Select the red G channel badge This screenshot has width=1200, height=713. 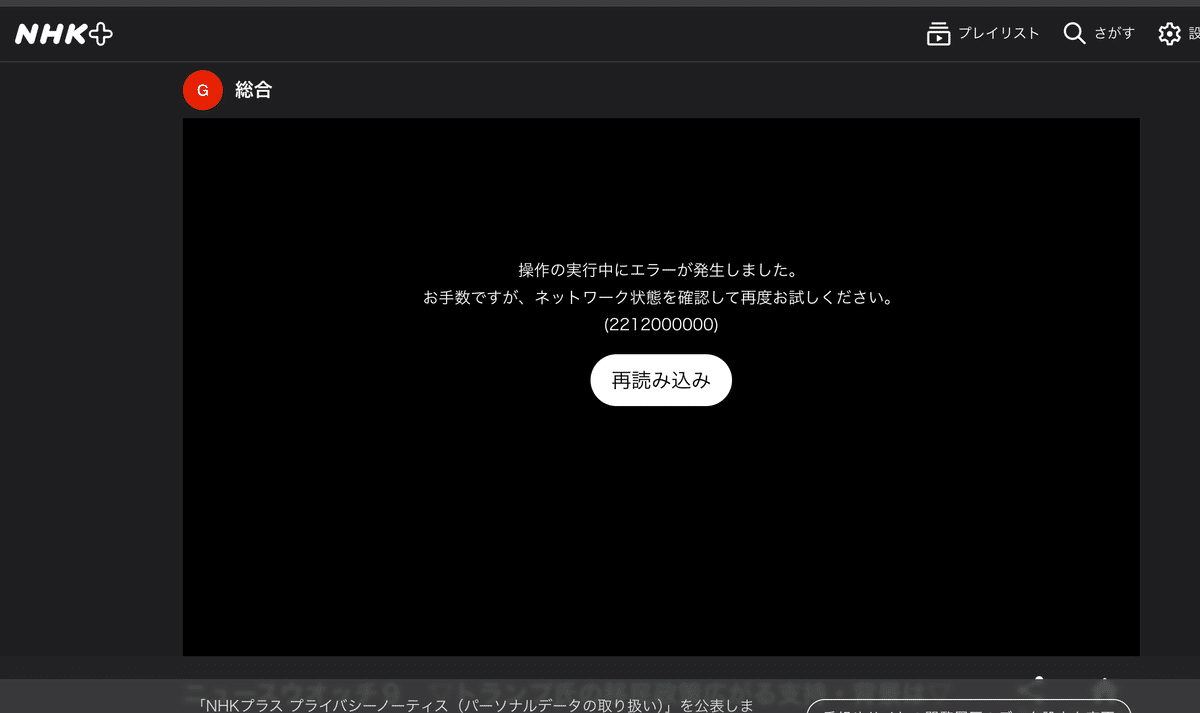tap(202, 90)
